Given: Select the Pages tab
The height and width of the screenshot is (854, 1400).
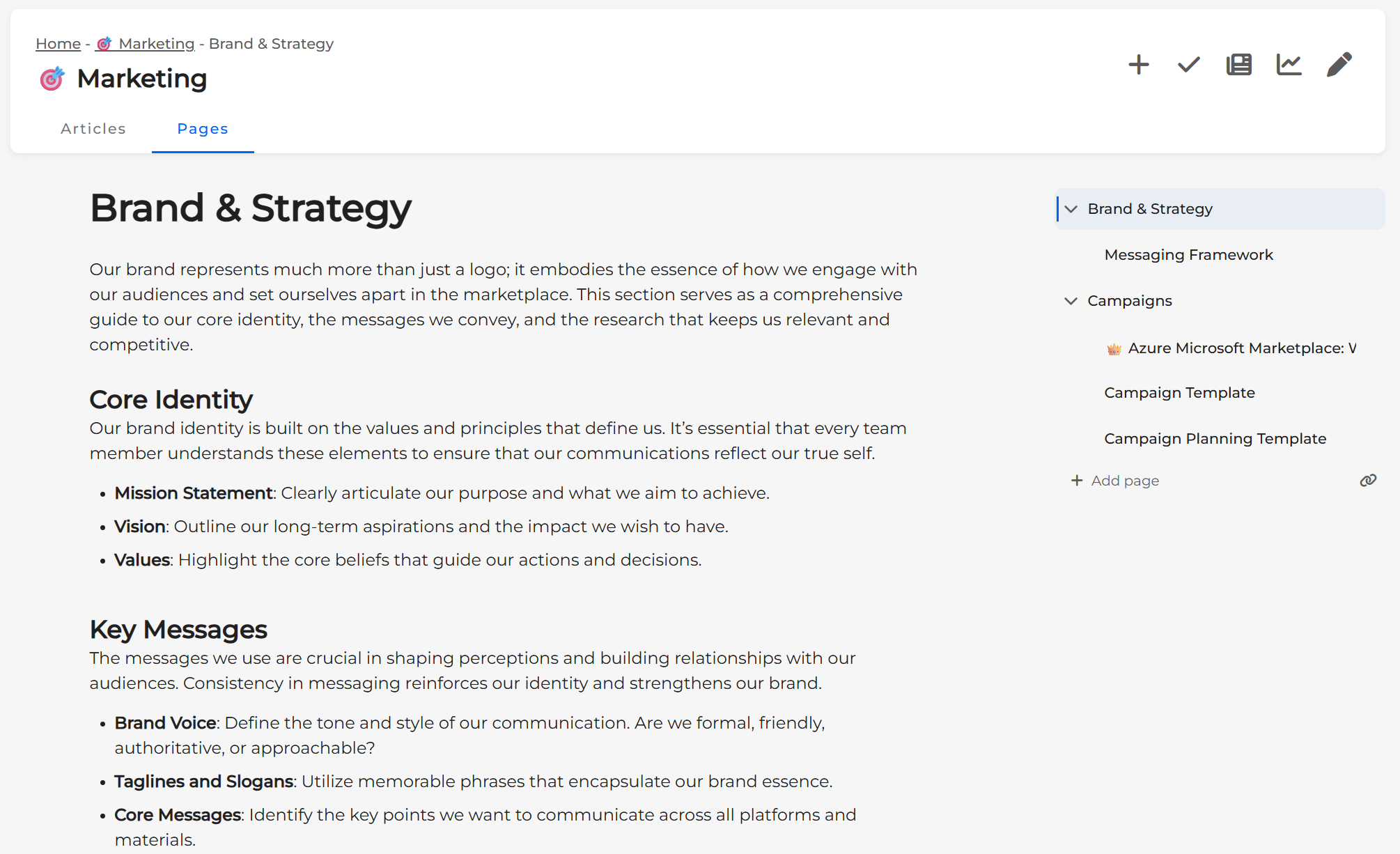Looking at the screenshot, I should coord(203,129).
